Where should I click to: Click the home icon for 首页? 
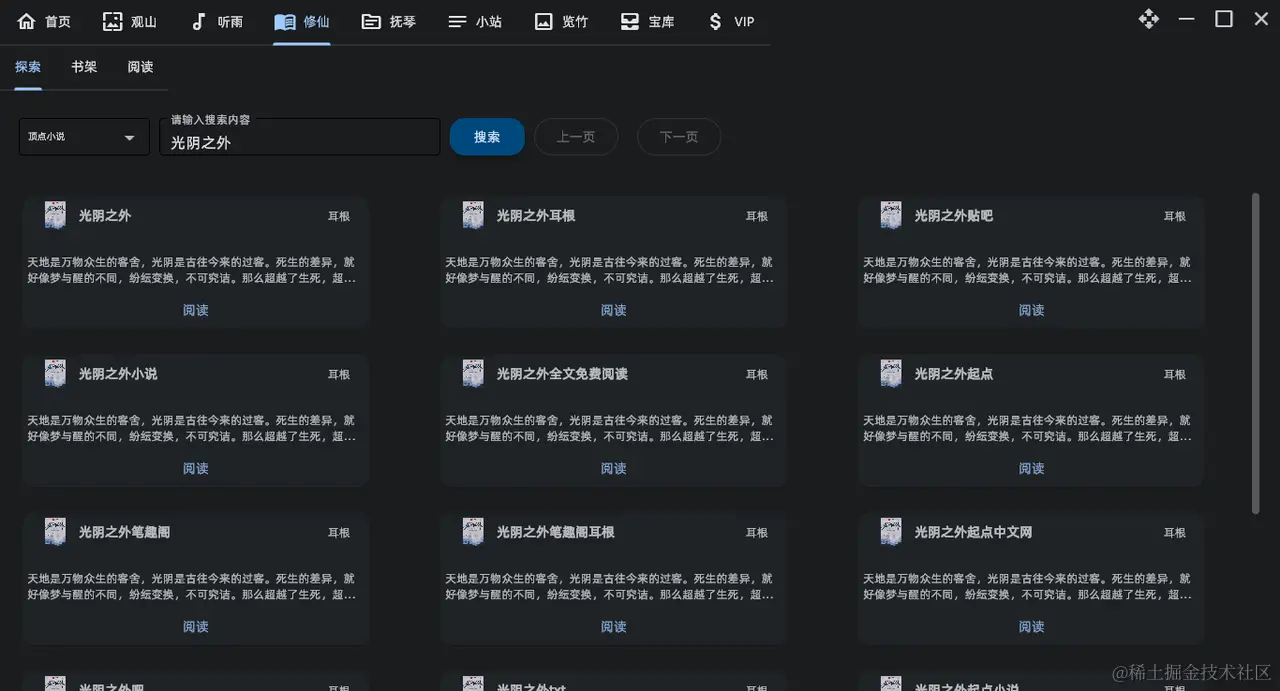[27, 21]
